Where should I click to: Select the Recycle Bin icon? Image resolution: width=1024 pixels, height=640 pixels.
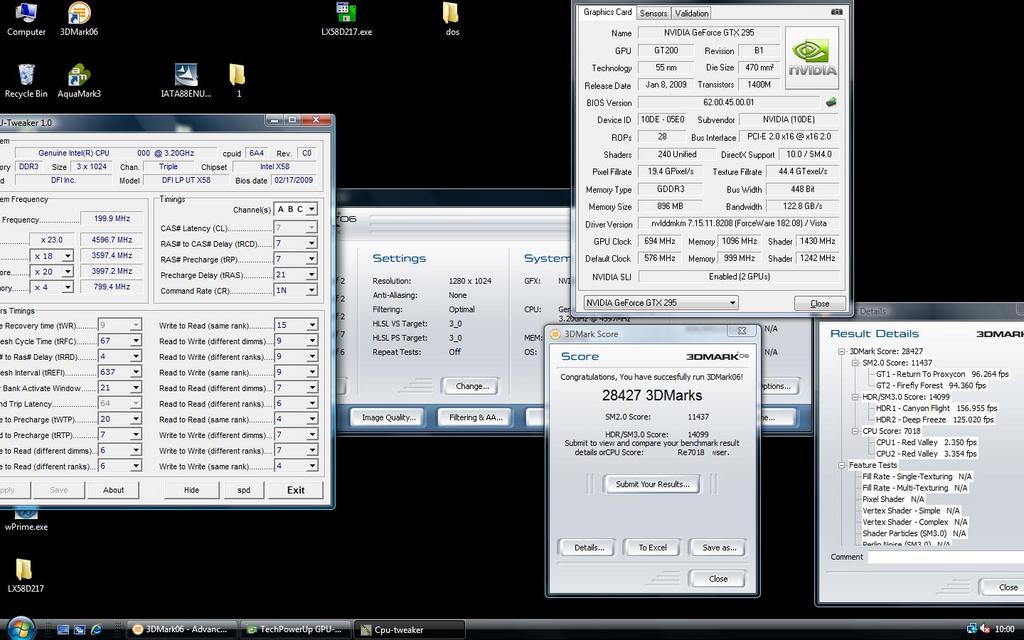(26, 81)
